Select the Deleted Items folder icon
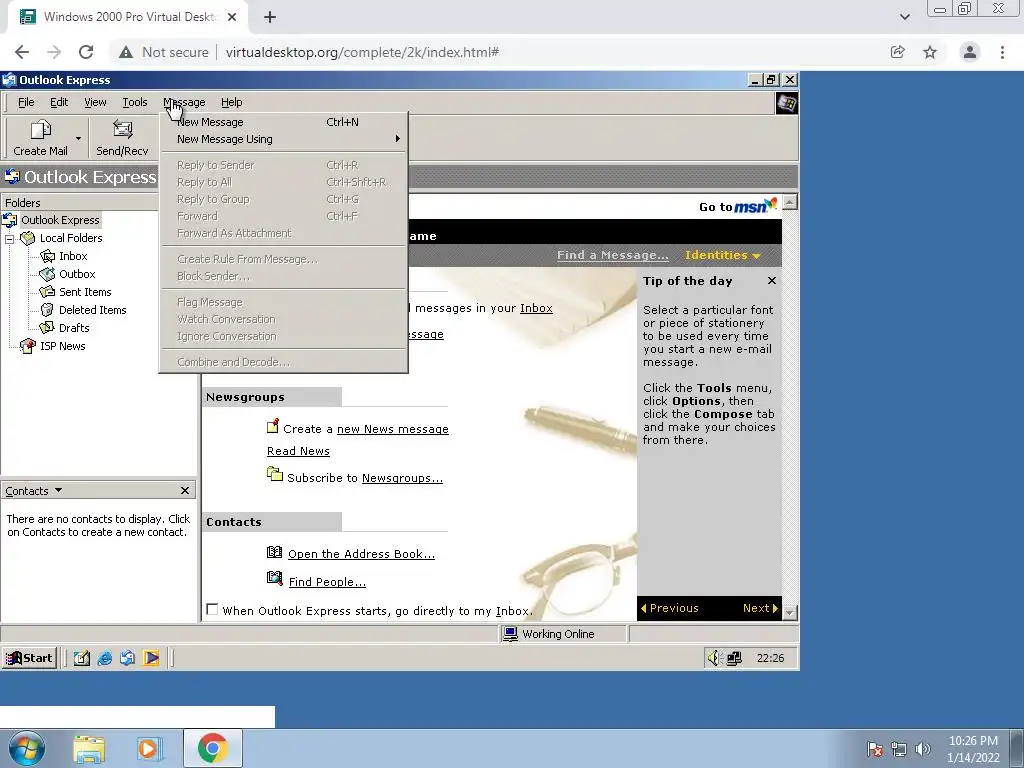This screenshot has height=768, width=1024. pyautogui.click(x=48, y=310)
